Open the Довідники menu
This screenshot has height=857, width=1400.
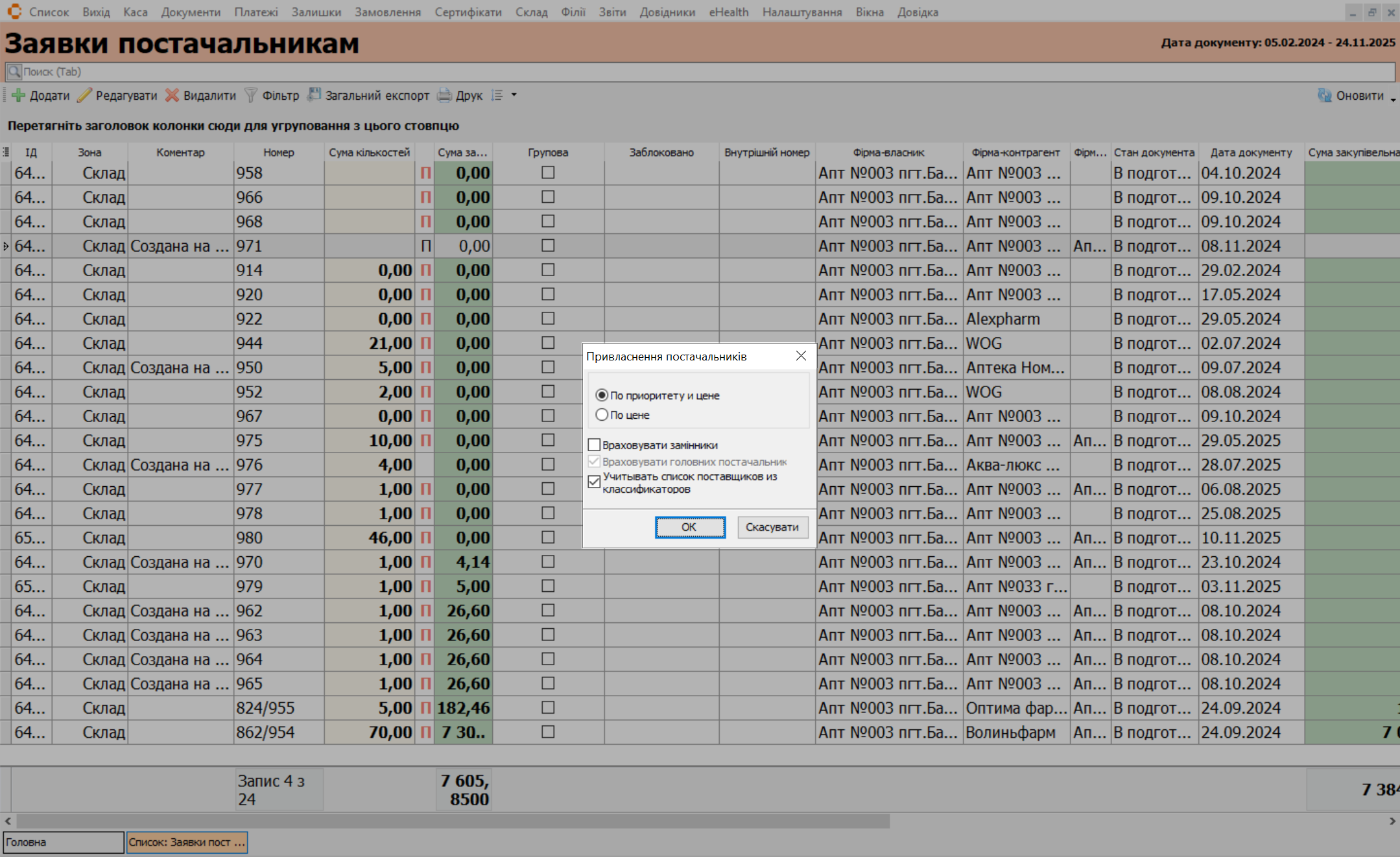(667, 12)
